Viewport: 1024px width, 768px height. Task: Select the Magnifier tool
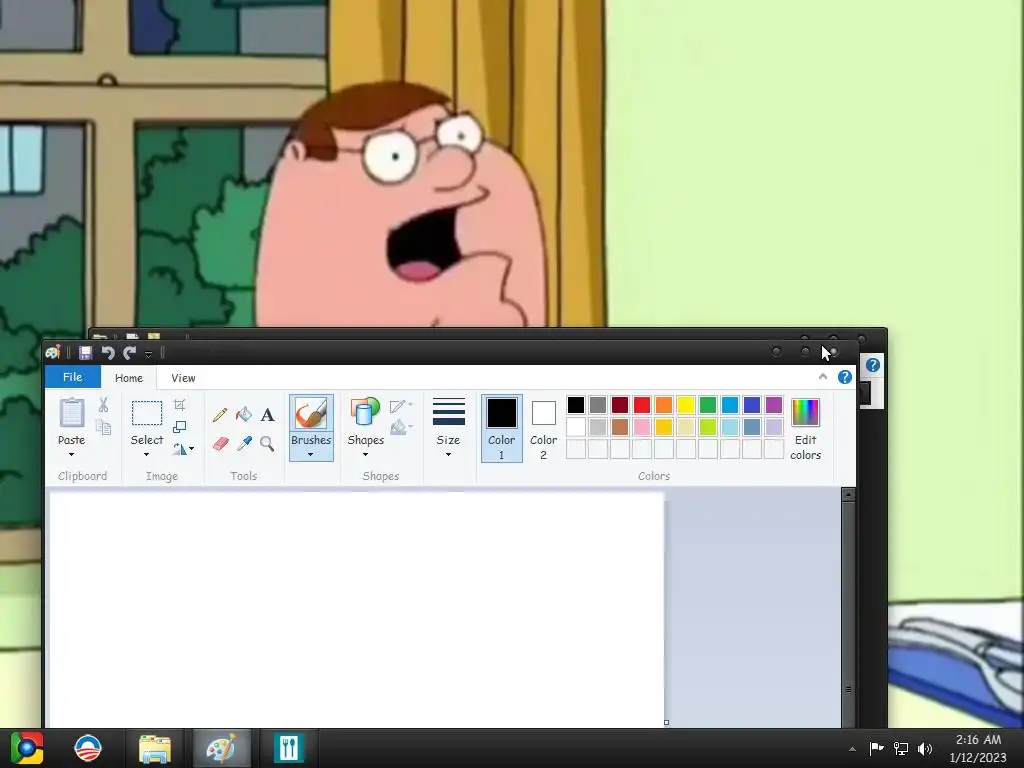click(267, 444)
